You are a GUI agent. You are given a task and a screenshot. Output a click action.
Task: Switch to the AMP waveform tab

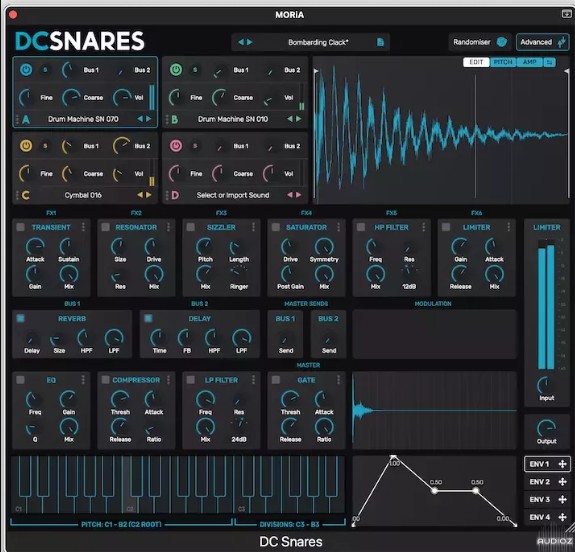pyautogui.click(x=529, y=62)
